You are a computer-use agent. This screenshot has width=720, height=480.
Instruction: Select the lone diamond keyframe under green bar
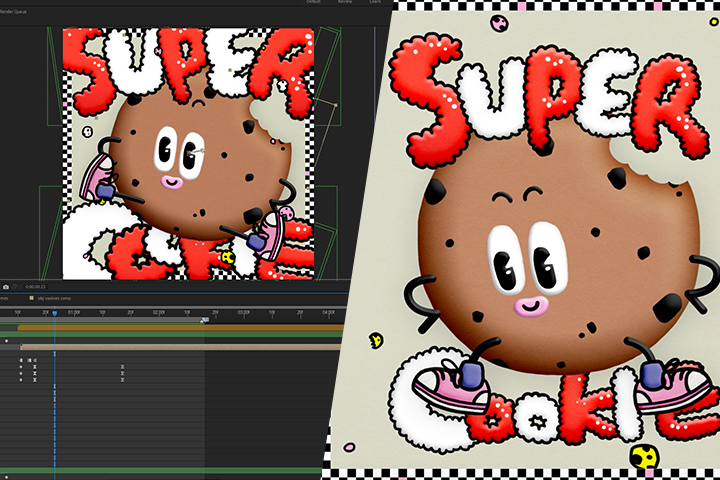click(6, 341)
